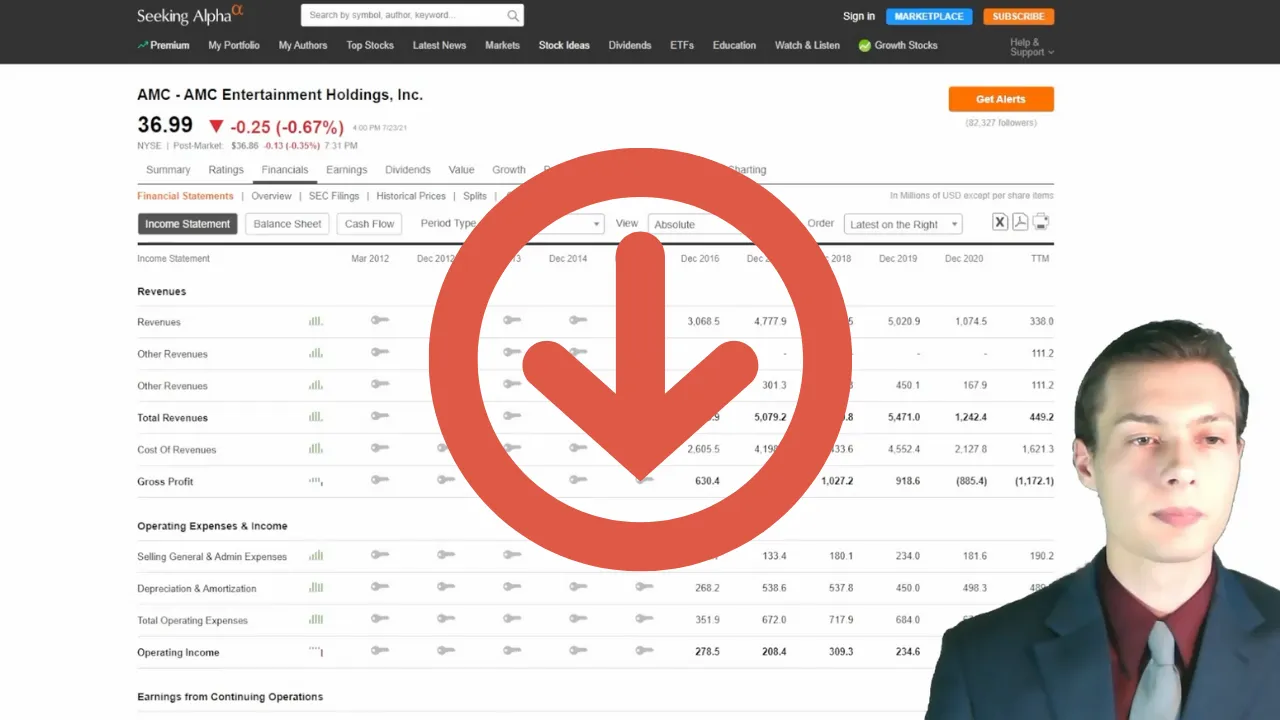1280x720 pixels.
Task: Open Revenues row bar chart icon
Action: coord(316,321)
